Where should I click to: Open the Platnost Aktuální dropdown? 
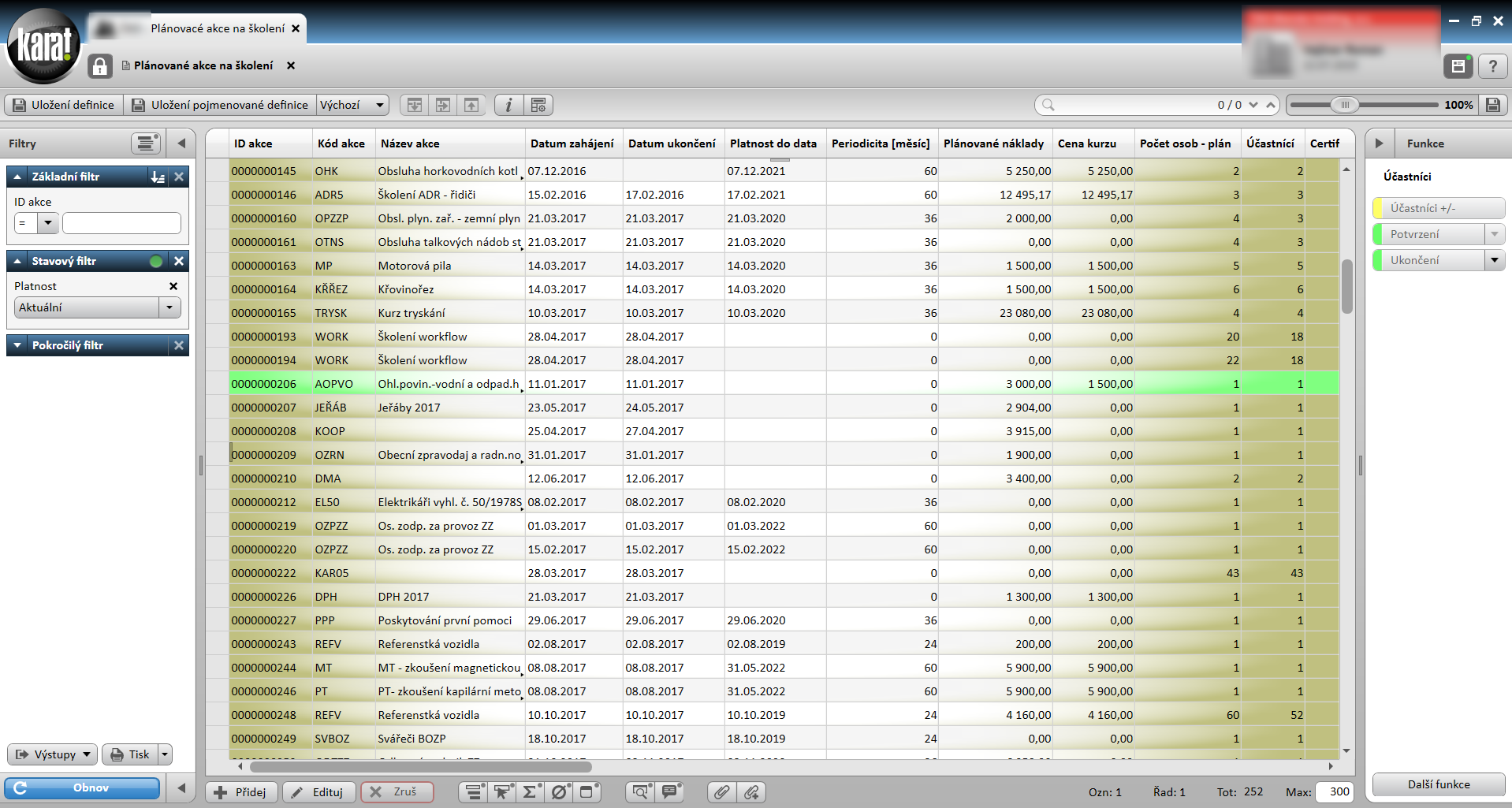click(x=169, y=307)
